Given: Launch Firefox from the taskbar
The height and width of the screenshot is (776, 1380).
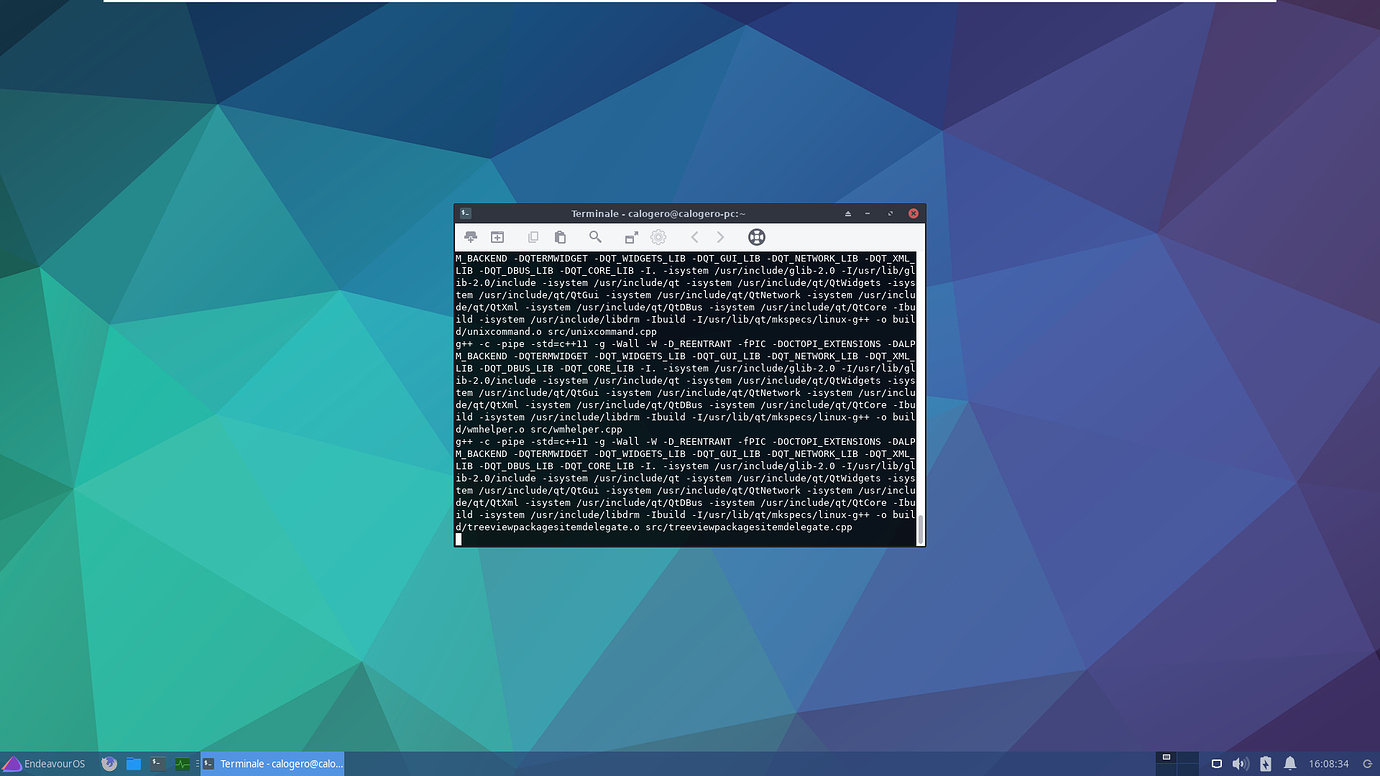Looking at the screenshot, I should tap(110, 763).
